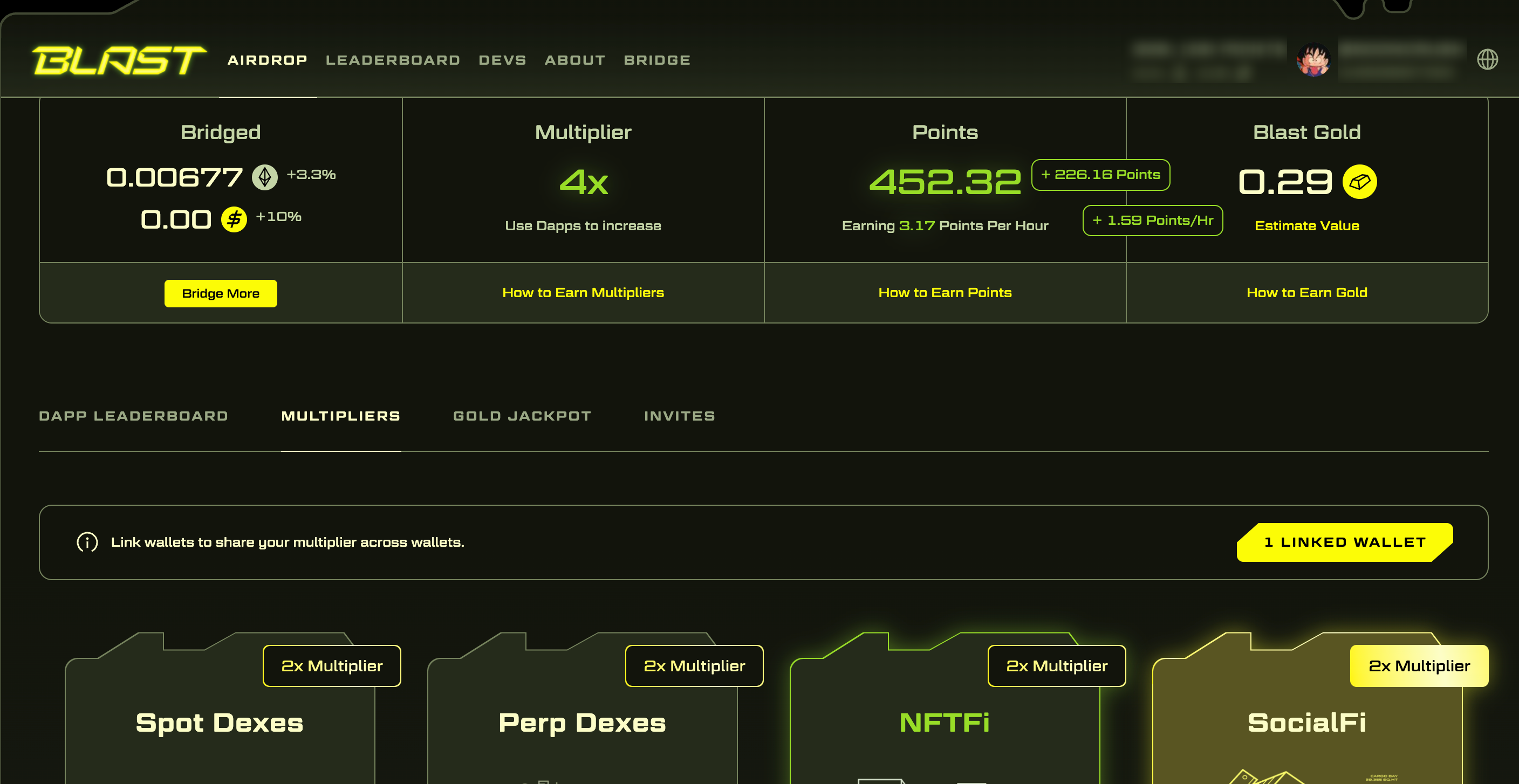
Task: Click the Bridged column heading
Action: tap(221, 133)
